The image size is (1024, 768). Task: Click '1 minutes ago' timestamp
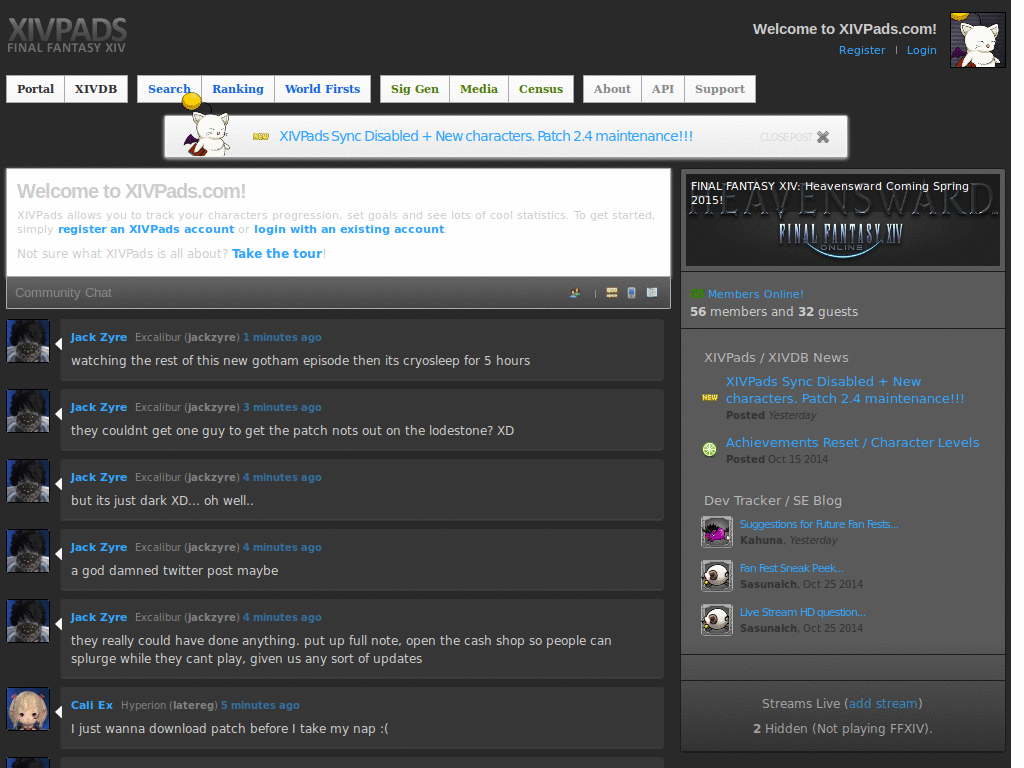tap(282, 337)
